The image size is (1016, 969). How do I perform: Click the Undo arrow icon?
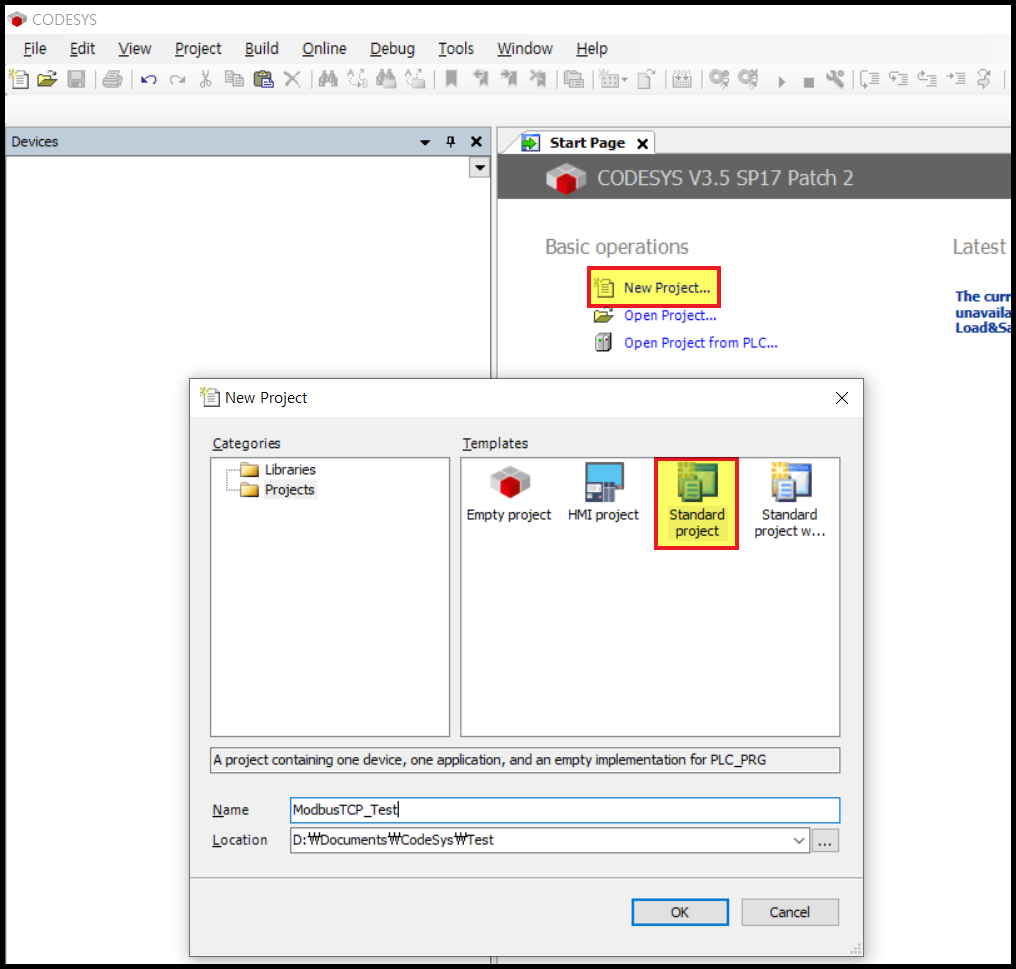pos(148,79)
